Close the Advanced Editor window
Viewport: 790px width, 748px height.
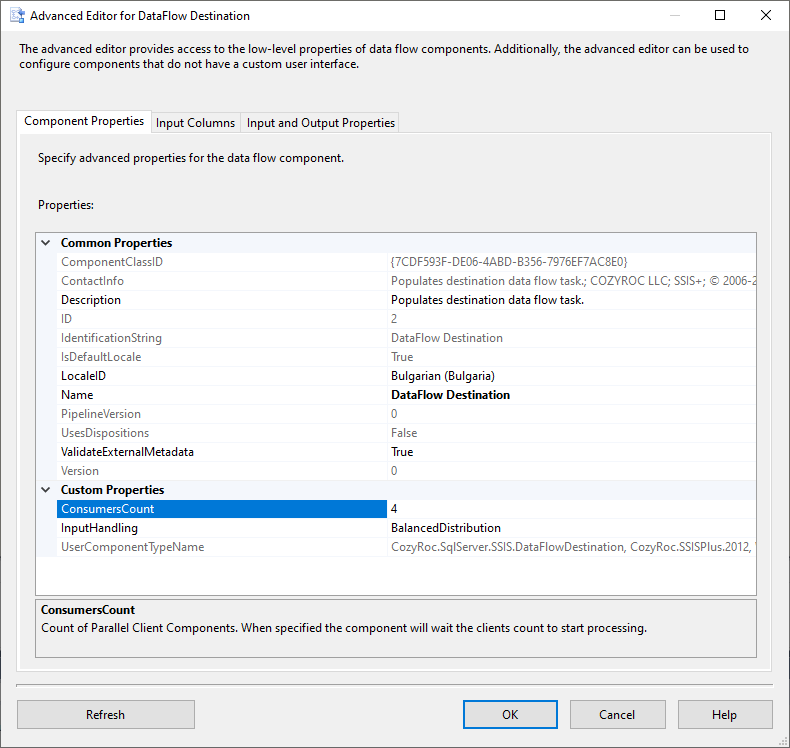pos(765,16)
